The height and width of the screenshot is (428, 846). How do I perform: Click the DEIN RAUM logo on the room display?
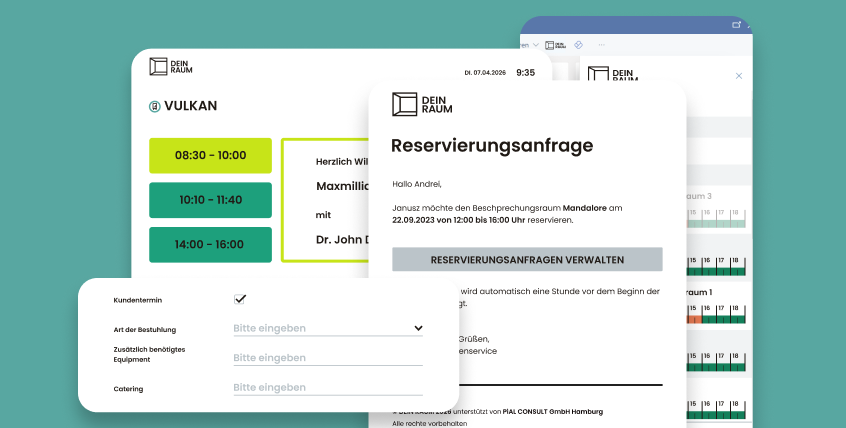(x=170, y=66)
